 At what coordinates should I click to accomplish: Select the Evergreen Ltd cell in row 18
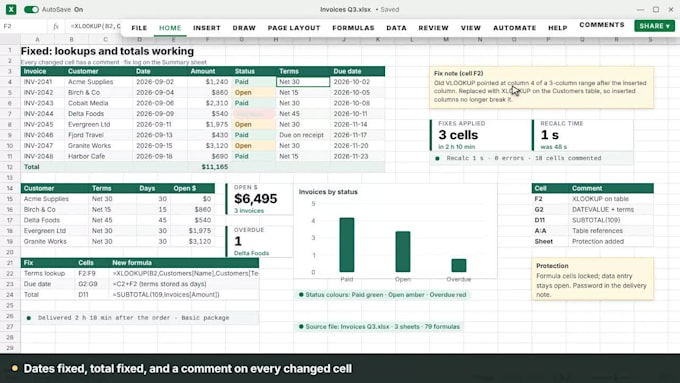click(55, 231)
